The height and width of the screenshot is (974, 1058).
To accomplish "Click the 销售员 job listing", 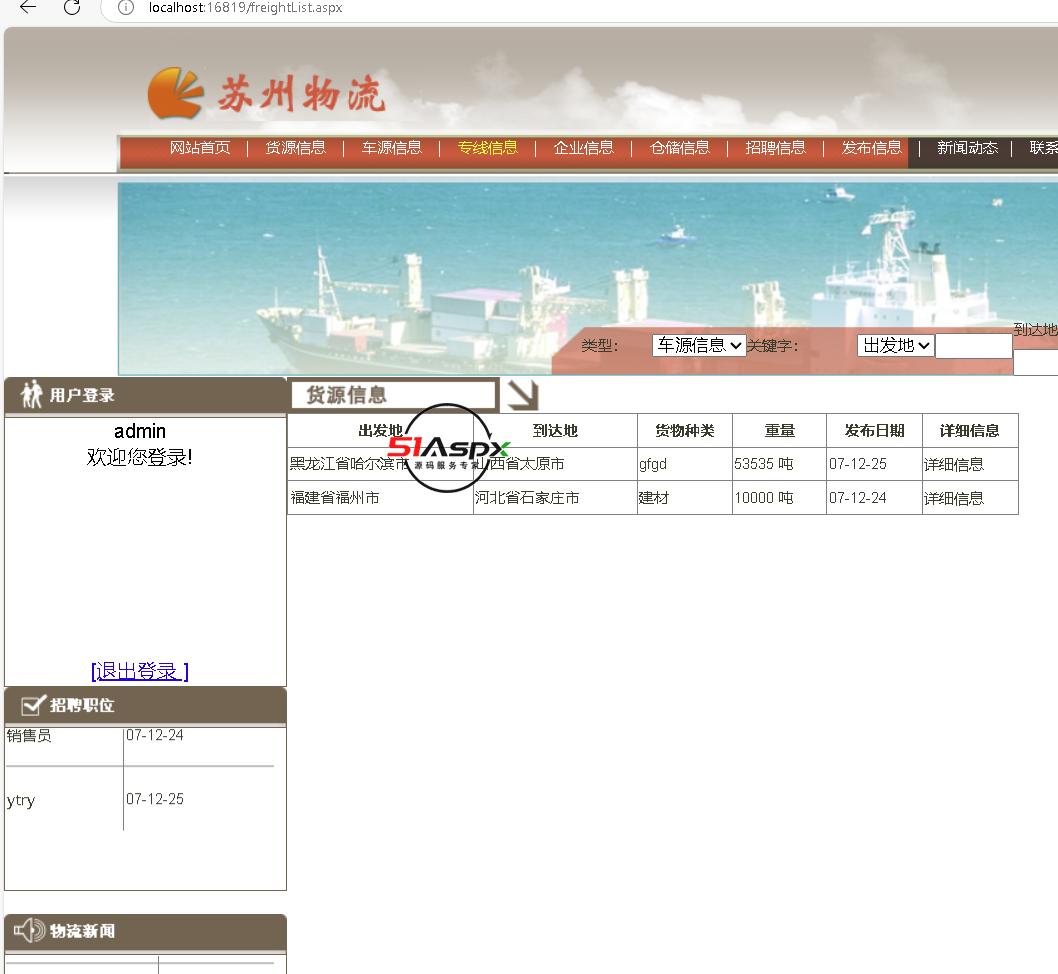I will click(29, 736).
